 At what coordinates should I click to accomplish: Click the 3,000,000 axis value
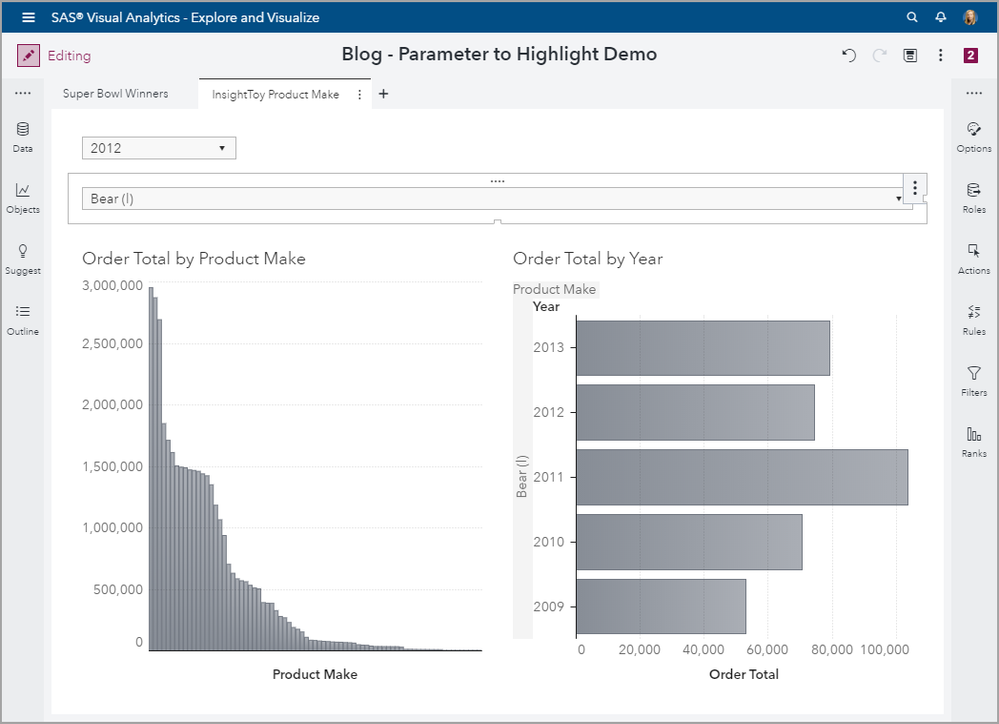coord(112,286)
